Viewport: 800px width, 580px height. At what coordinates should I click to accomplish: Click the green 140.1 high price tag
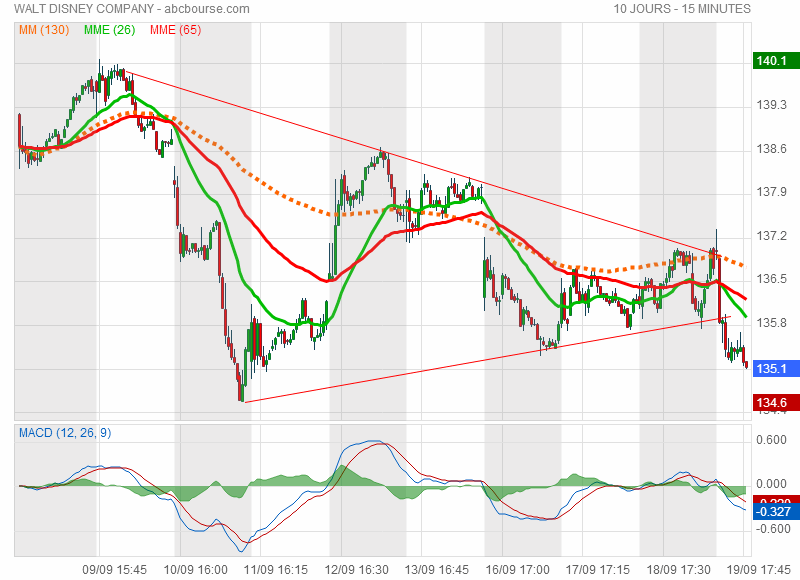[776, 61]
